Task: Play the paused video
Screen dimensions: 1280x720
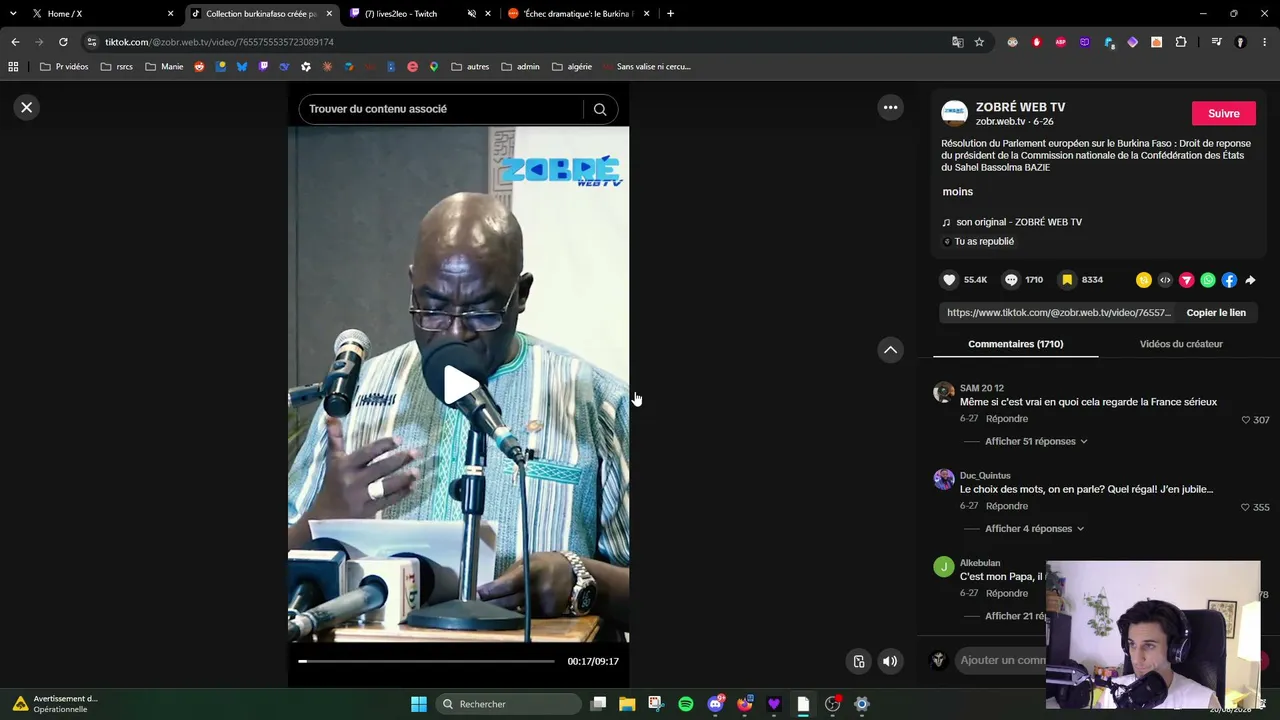Action: (x=459, y=385)
